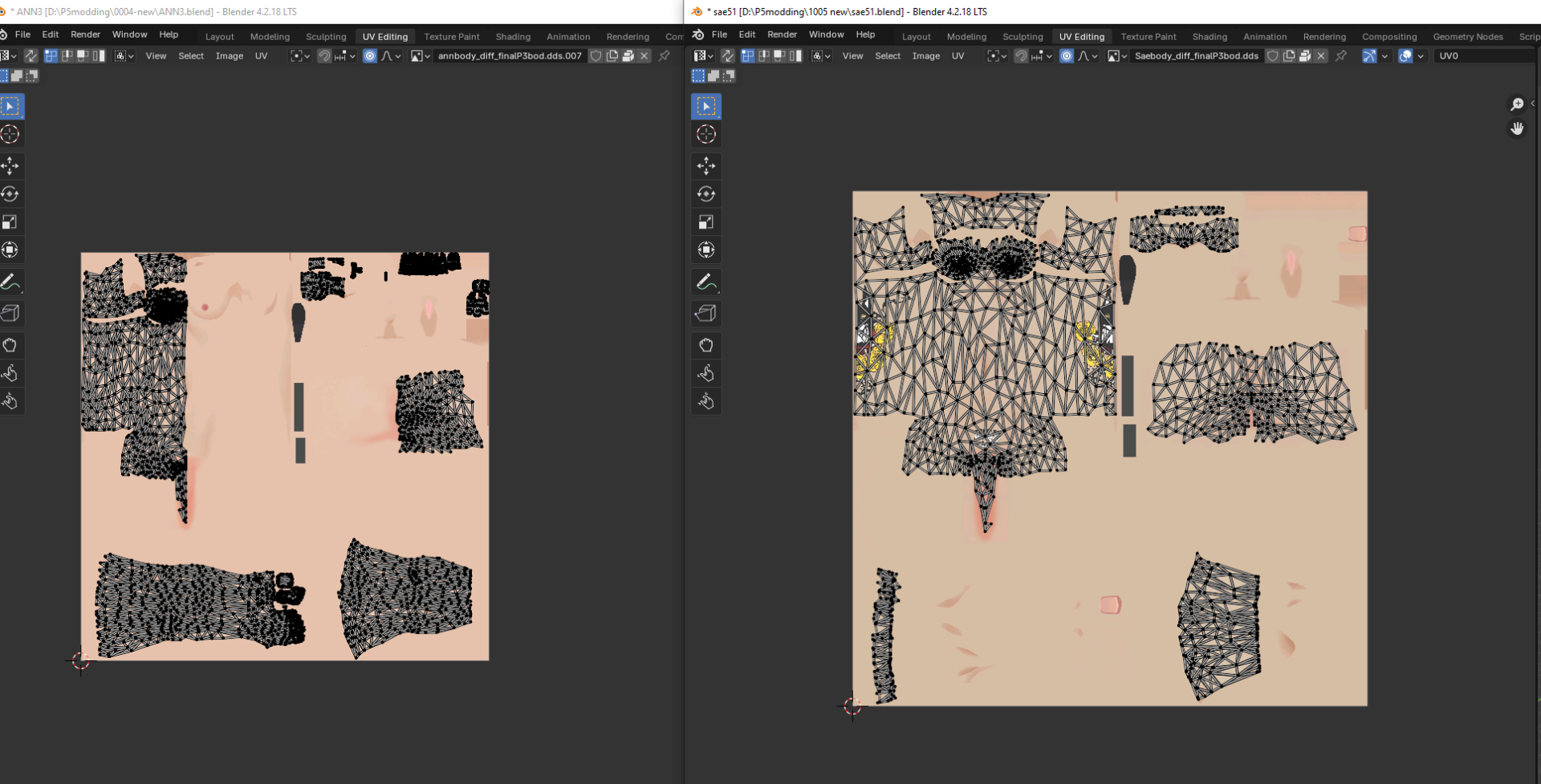1541x784 pixels.
Task: Open proportional falloff dropdown in ANN3 window
Action: click(391, 56)
